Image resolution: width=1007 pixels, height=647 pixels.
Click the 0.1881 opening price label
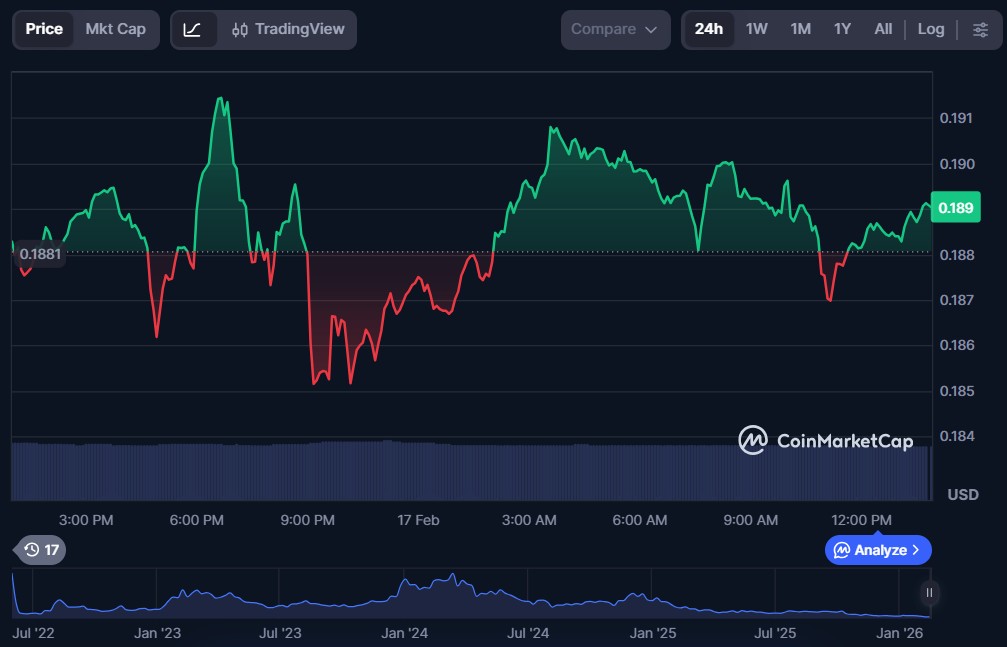41,254
